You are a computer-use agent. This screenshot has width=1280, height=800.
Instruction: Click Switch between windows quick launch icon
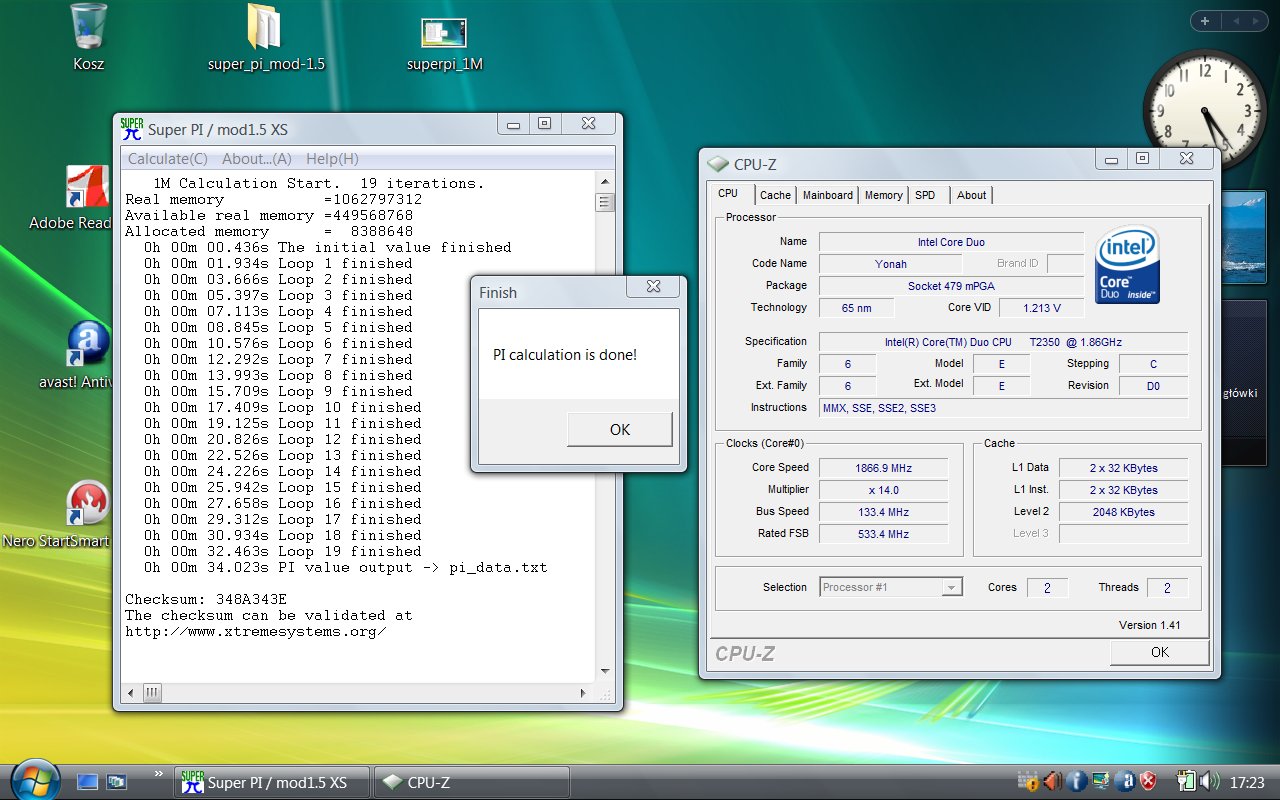[x=117, y=781]
